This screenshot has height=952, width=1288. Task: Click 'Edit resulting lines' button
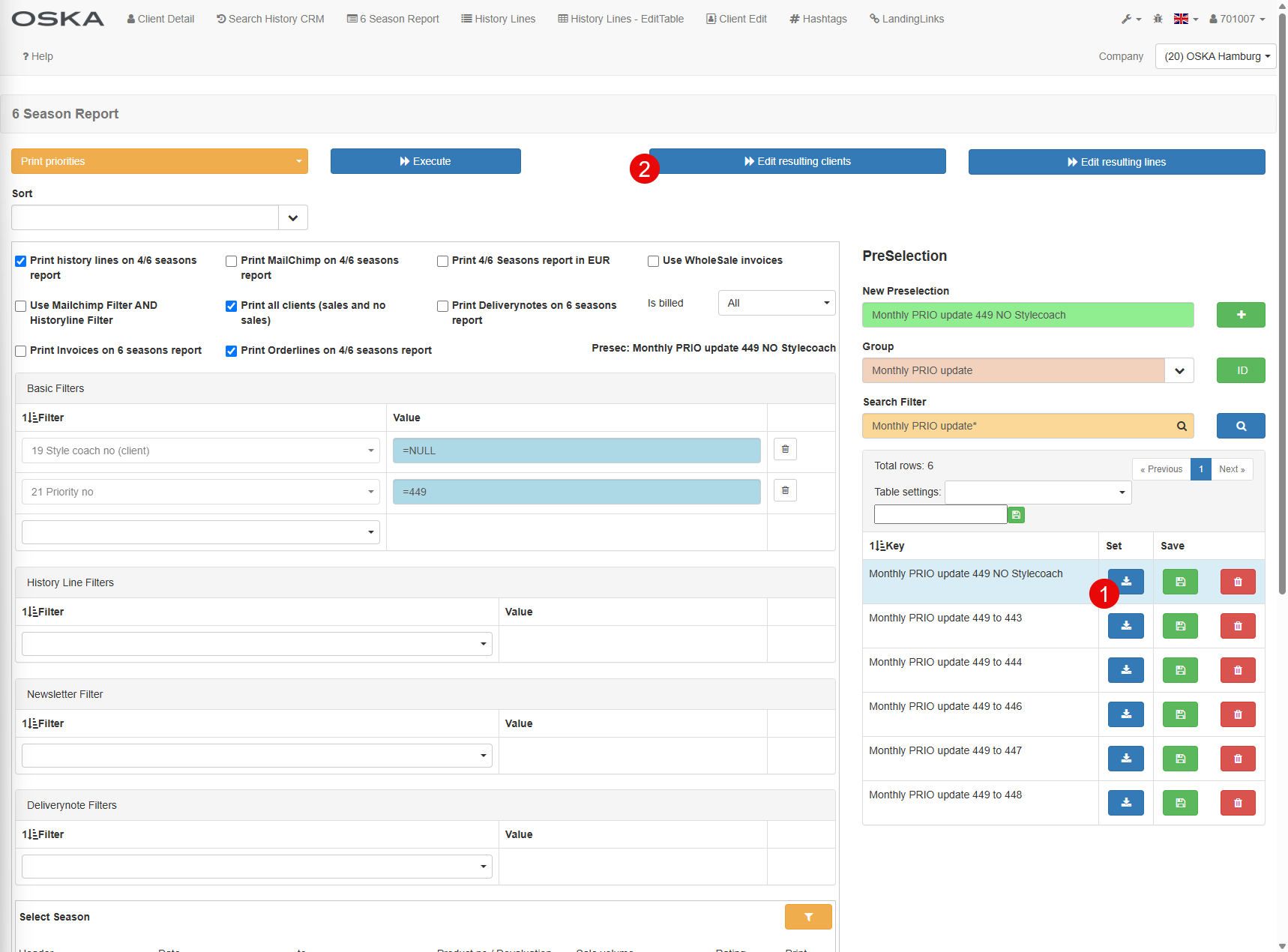tap(1116, 162)
